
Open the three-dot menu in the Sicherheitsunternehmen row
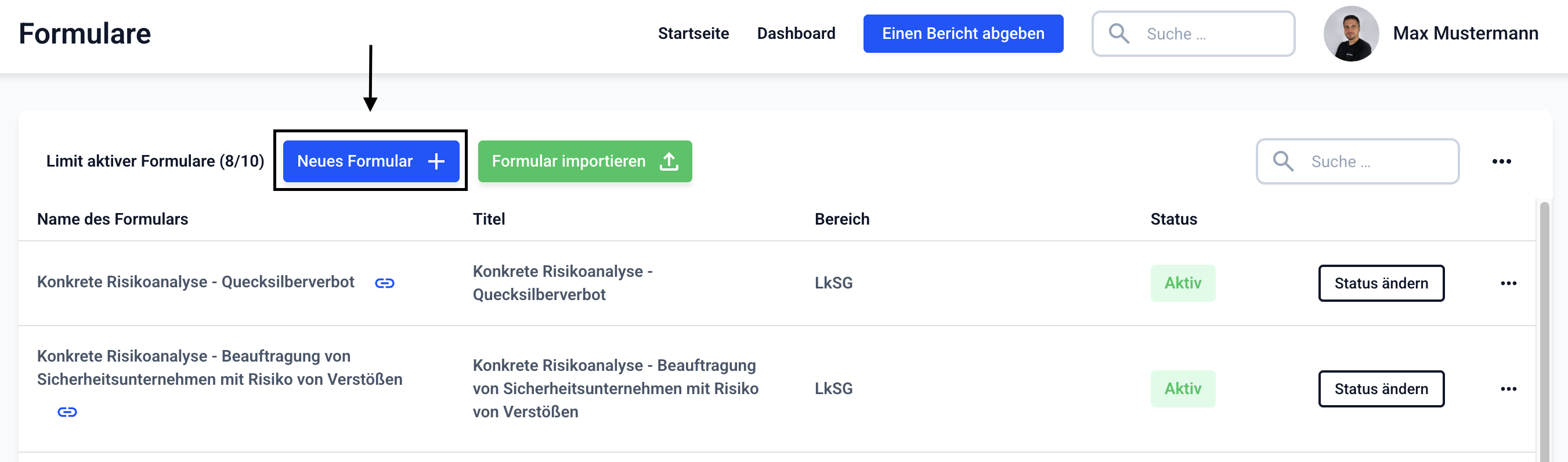coord(1508,389)
